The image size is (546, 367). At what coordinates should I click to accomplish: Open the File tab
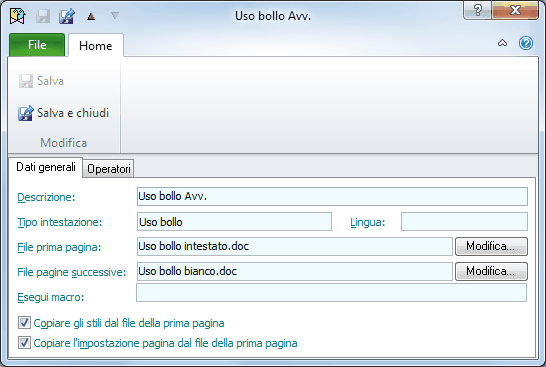(37, 45)
